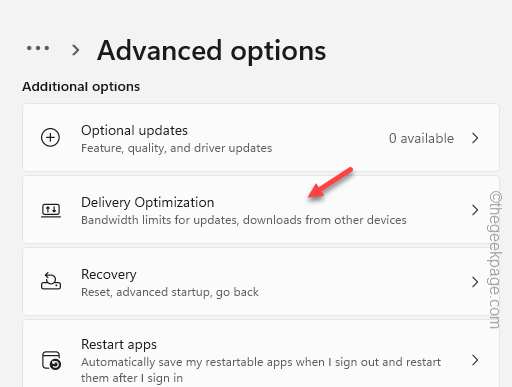Open the Optional updates title

134,130
